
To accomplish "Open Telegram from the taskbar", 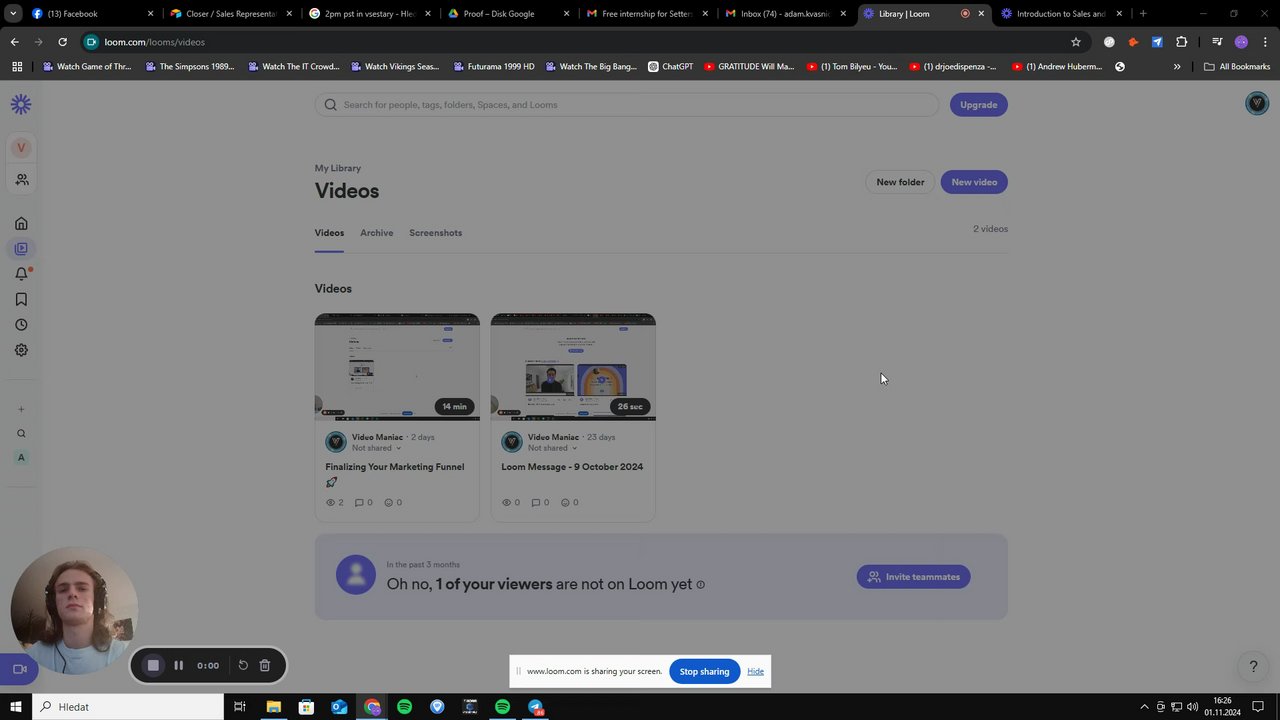I will coord(536,707).
